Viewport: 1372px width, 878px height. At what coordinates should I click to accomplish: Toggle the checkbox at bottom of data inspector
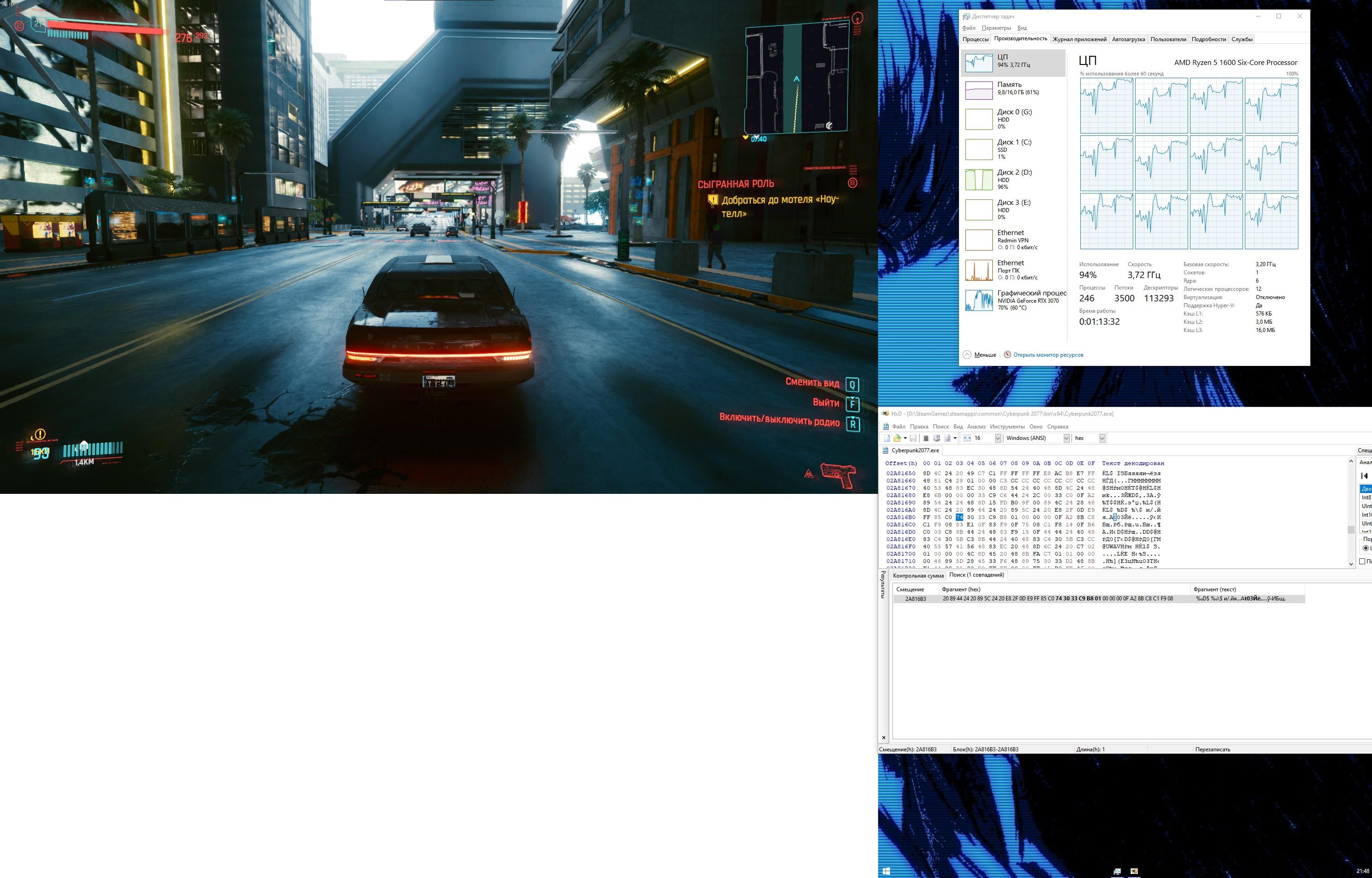[1362, 562]
